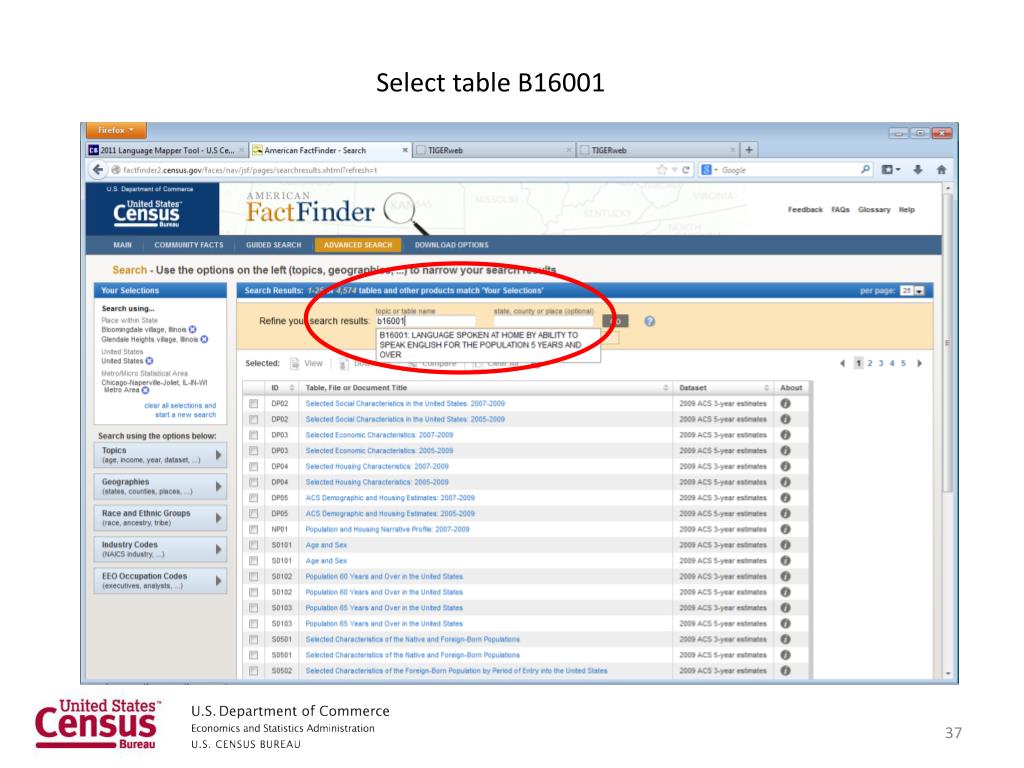Open info icon for NP01 Narrative Profile row
1024x768 pixels.
click(786, 529)
